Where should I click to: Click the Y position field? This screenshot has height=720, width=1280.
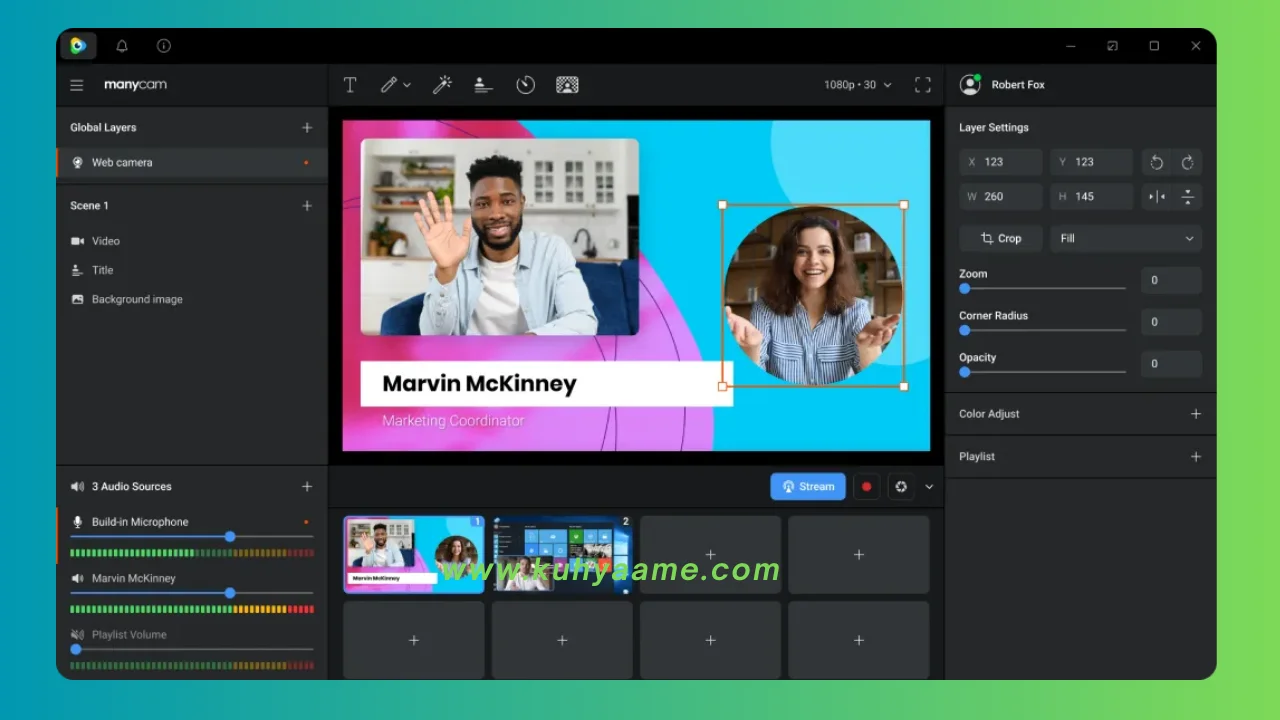[1091, 162]
